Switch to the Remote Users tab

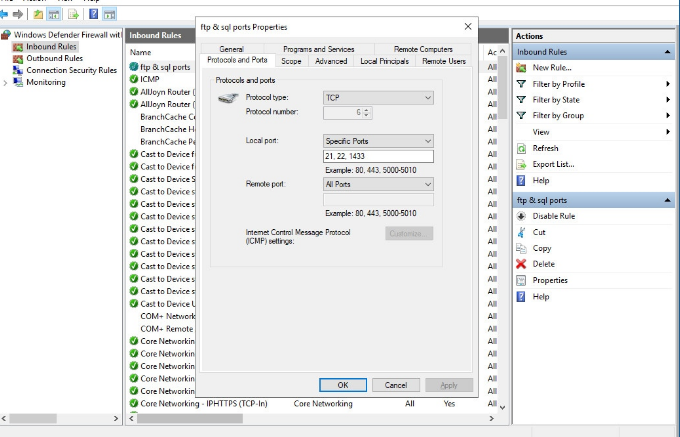point(444,61)
